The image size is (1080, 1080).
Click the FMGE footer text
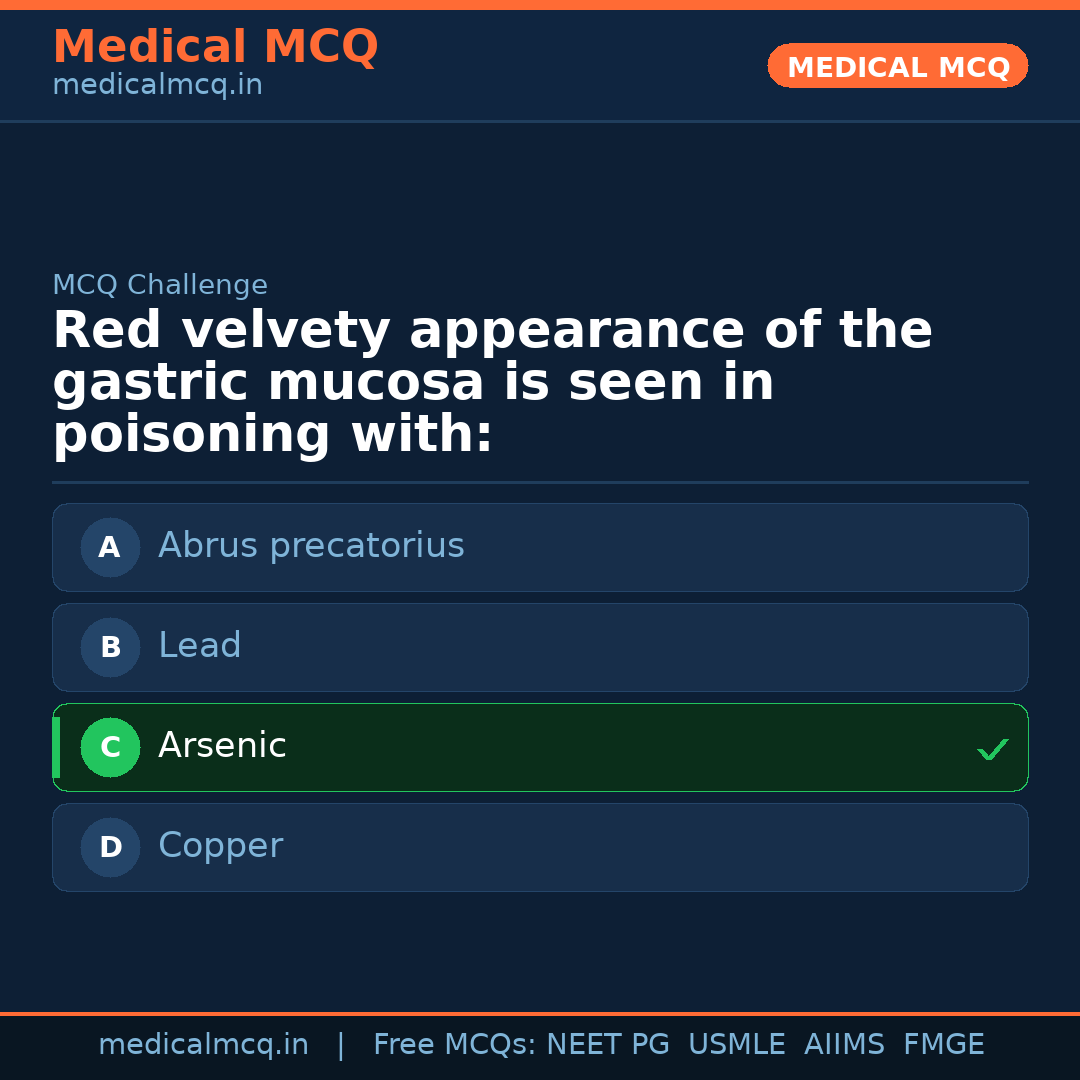943,1044
